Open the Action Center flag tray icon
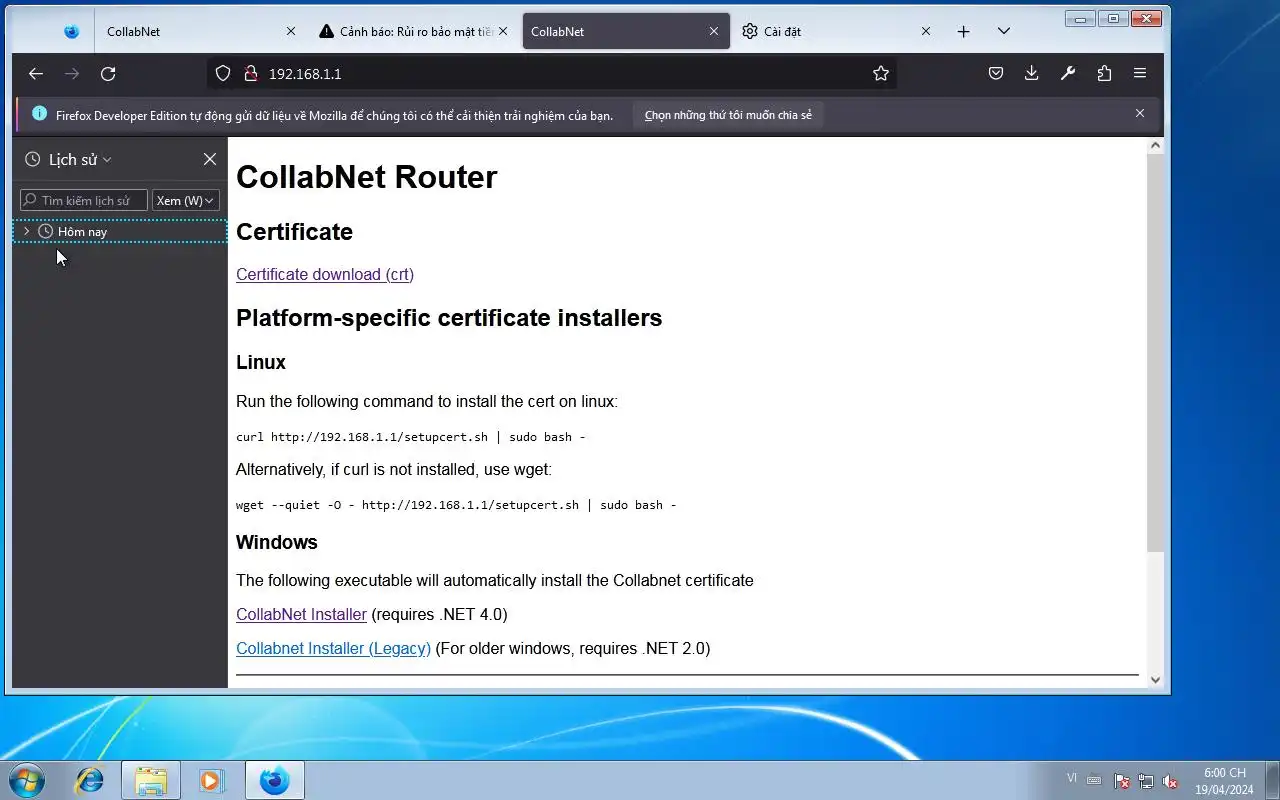This screenshot has width=1280, height=800. pos(1122,781)
